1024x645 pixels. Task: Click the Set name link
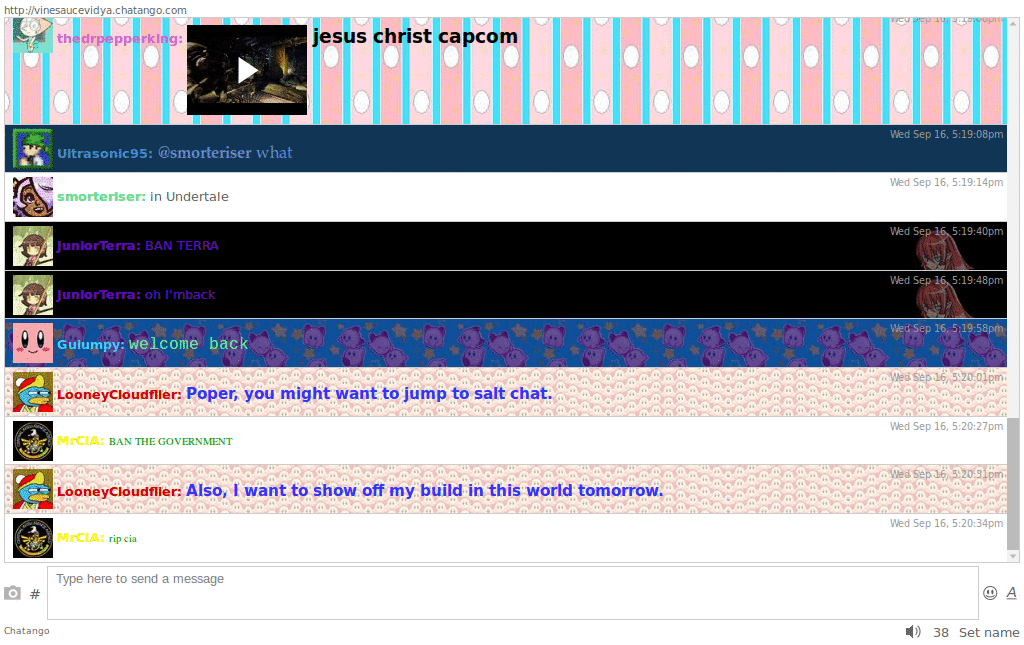988,631
